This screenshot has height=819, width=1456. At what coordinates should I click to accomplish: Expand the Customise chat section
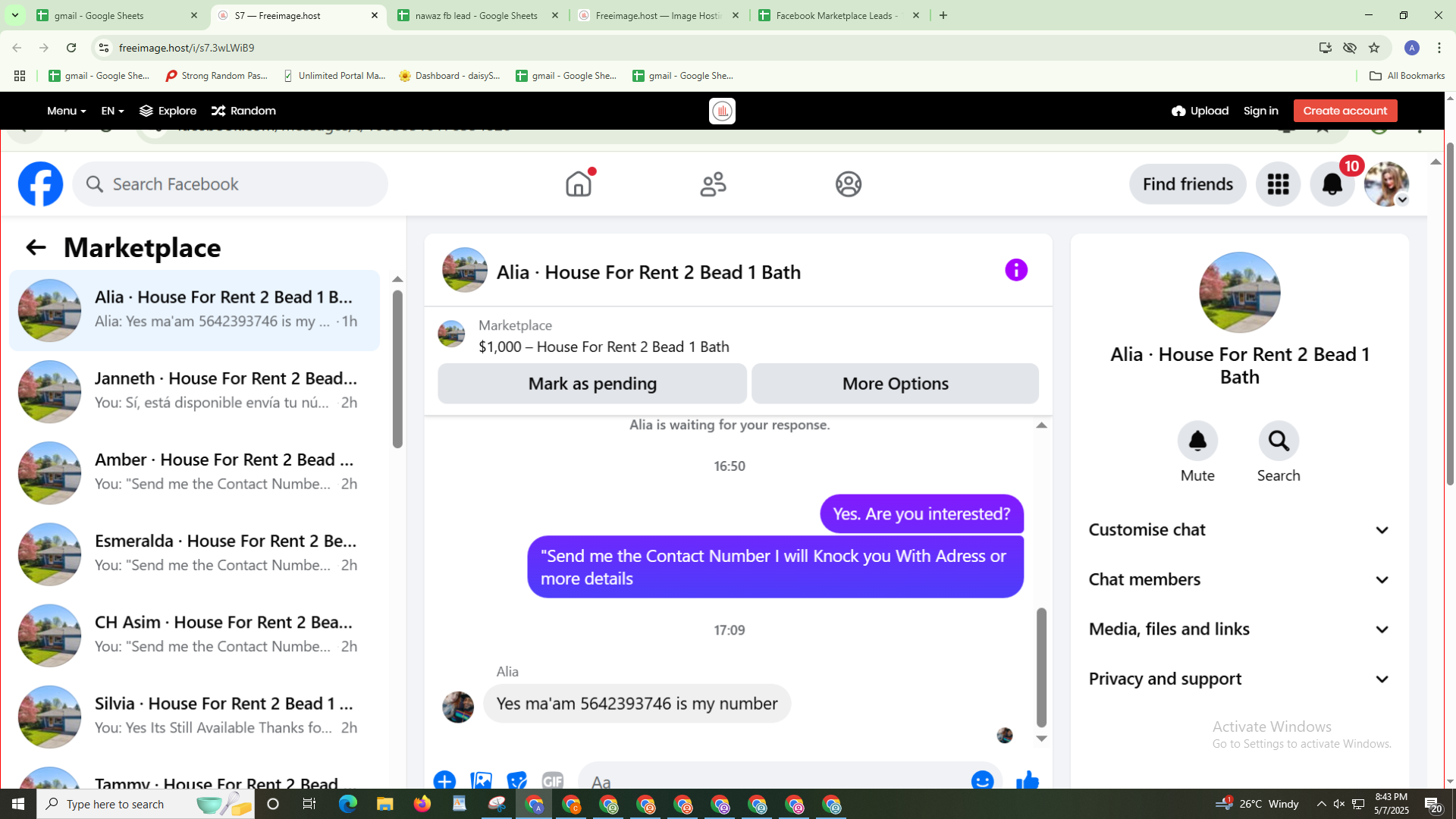[1239, 530]
